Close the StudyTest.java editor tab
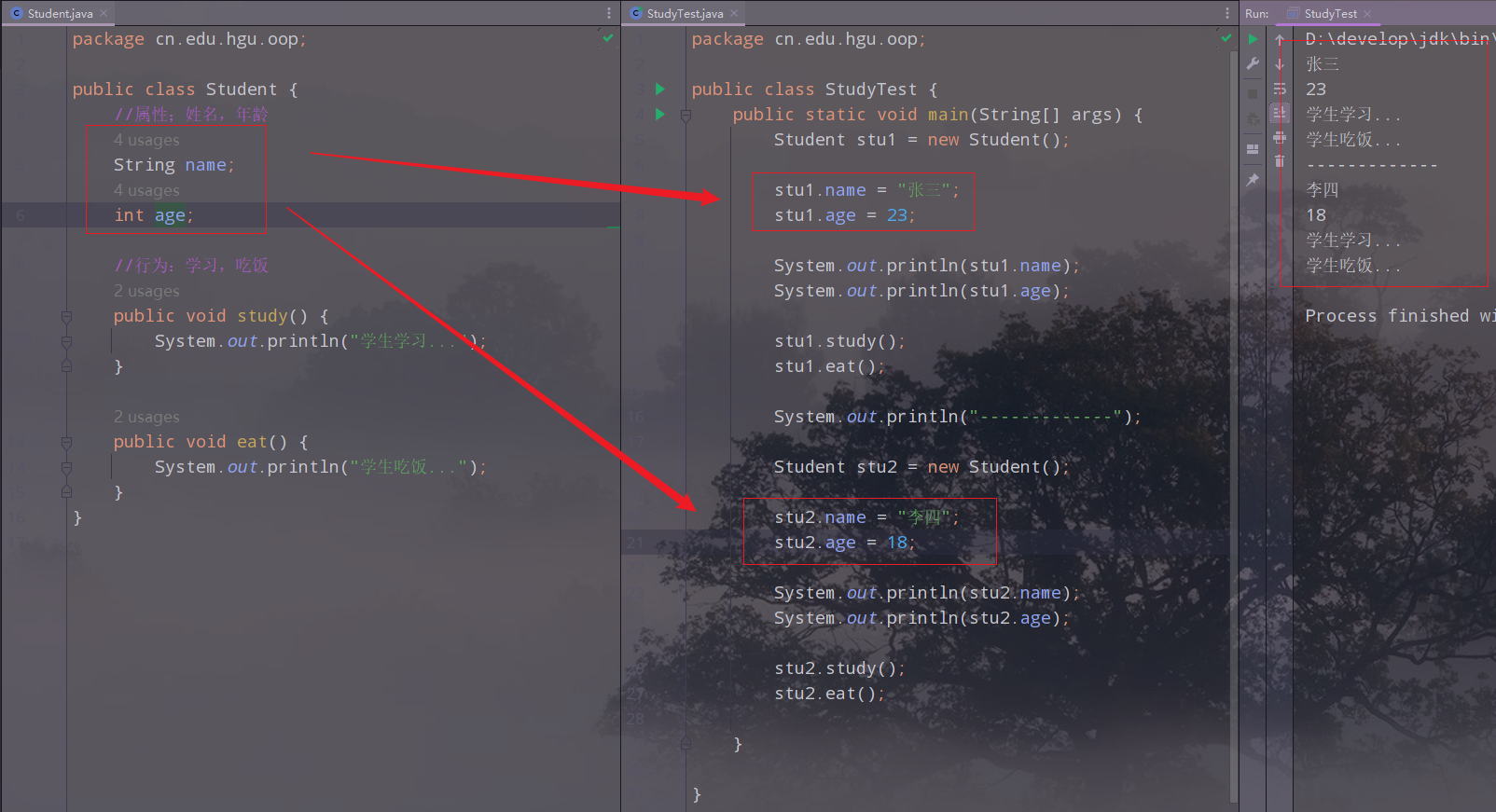The width and height of the screenshot is (1496, 812). point(734,13)
